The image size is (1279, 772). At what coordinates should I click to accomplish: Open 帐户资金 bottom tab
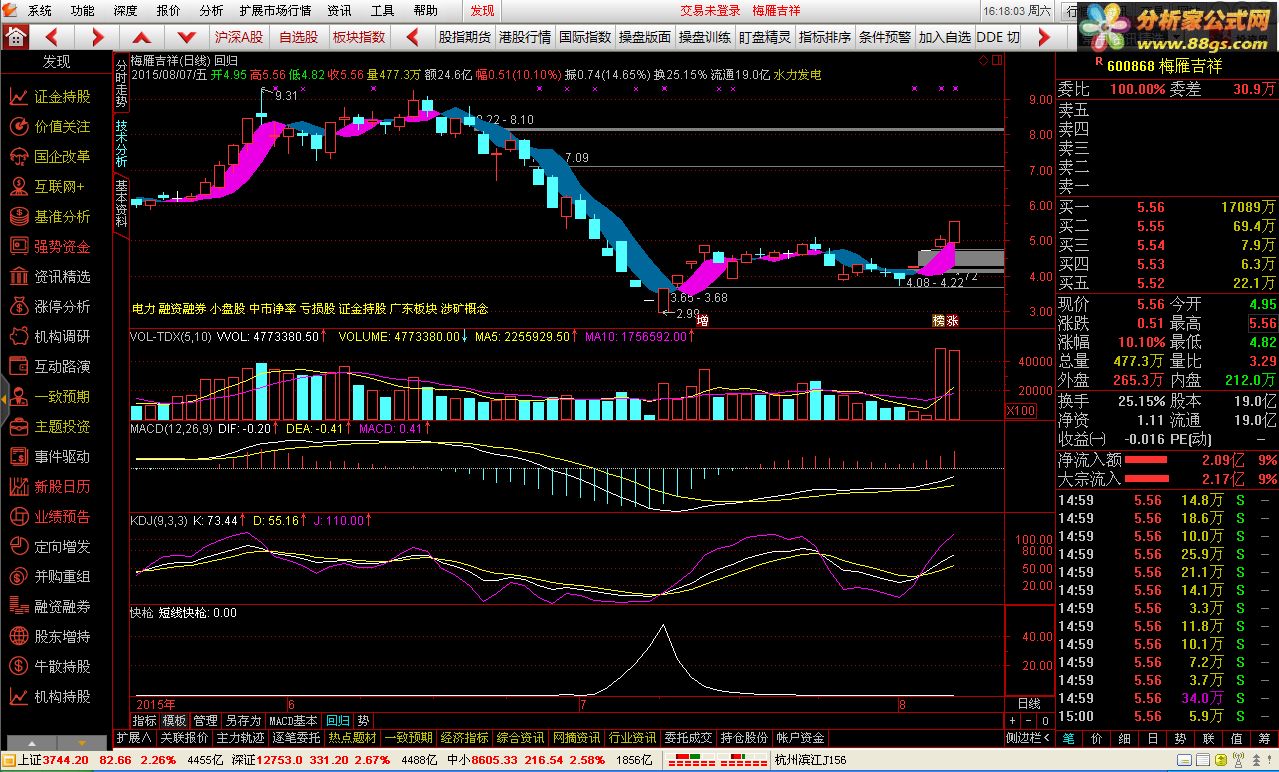point(800,738)
